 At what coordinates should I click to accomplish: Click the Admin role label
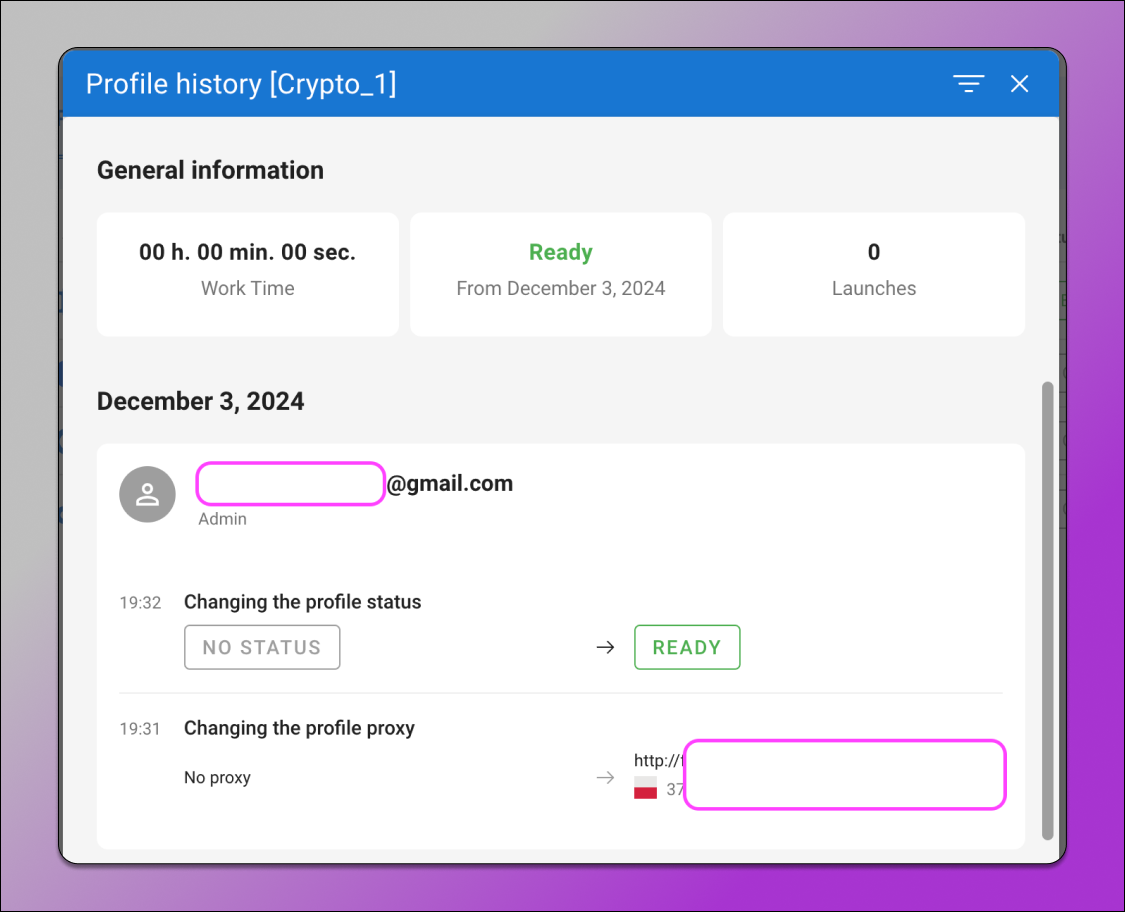click(x=222, y=519)
